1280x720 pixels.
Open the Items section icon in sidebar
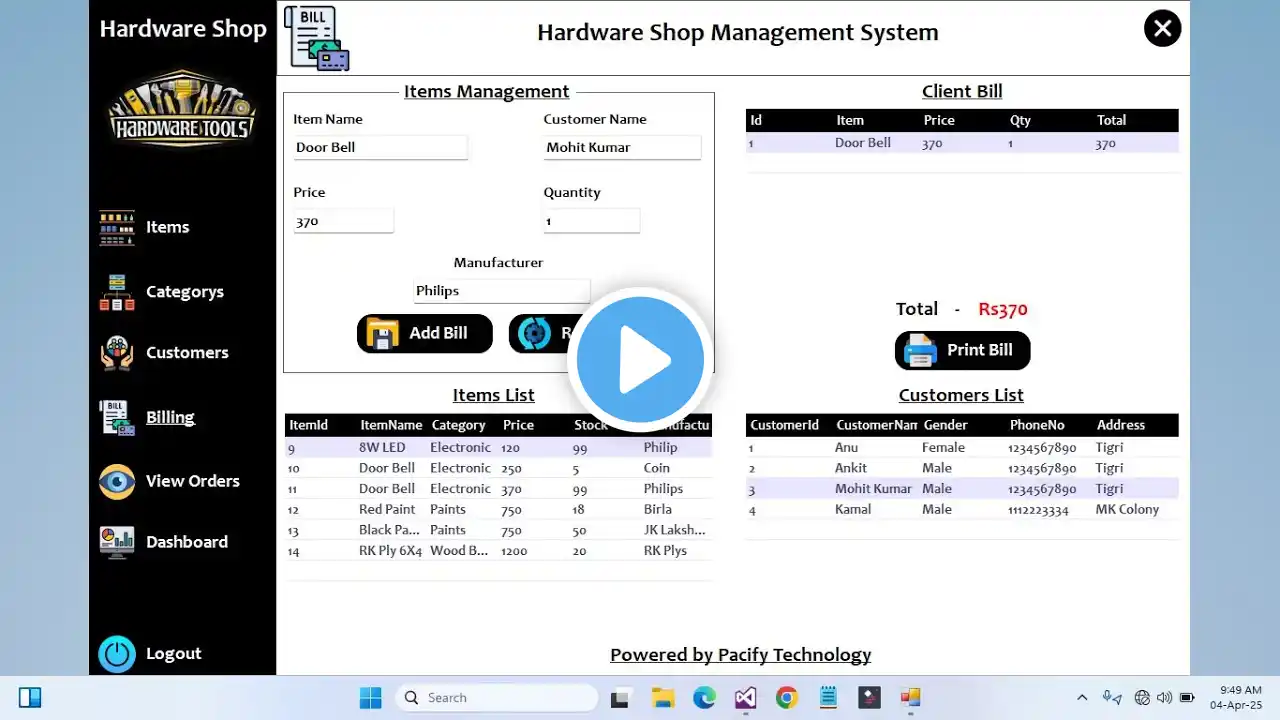pos(117,228)
